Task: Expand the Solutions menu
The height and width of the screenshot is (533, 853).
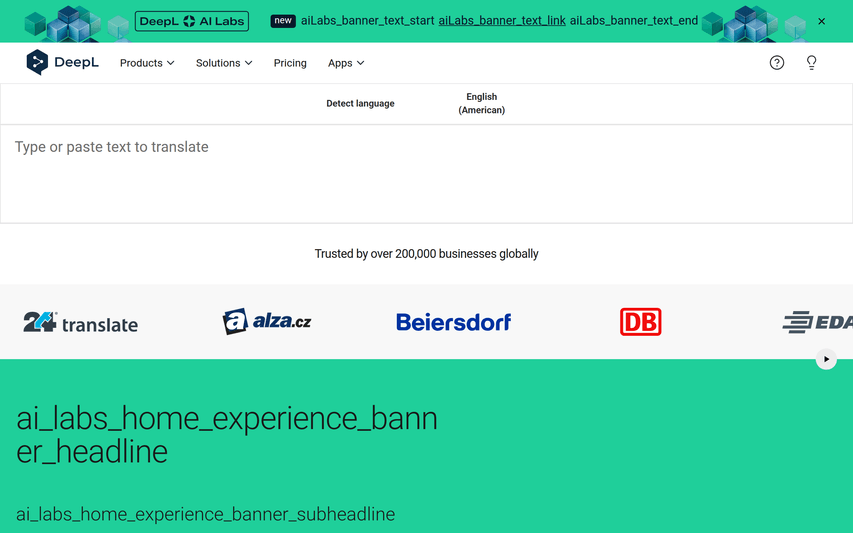Action: point(224,63)
